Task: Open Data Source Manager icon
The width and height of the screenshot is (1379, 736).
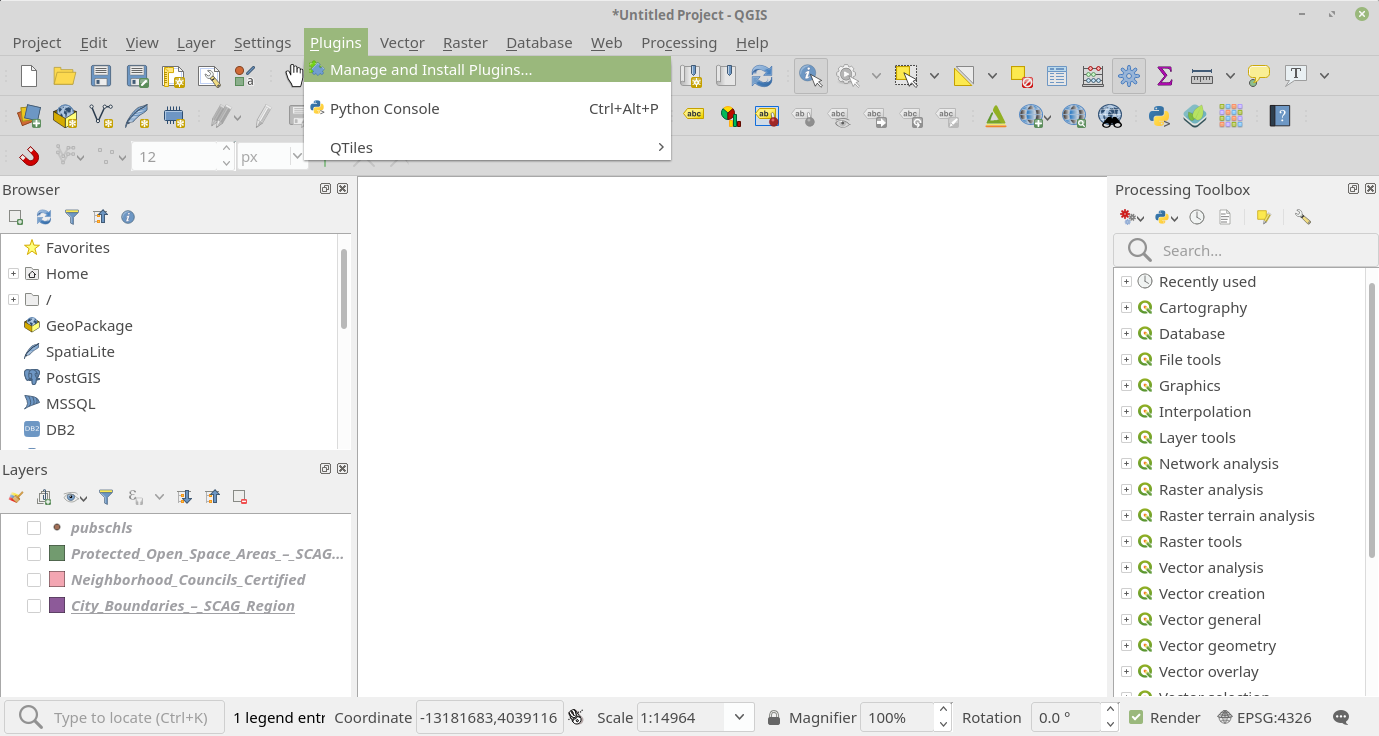Action: point(29,116)
